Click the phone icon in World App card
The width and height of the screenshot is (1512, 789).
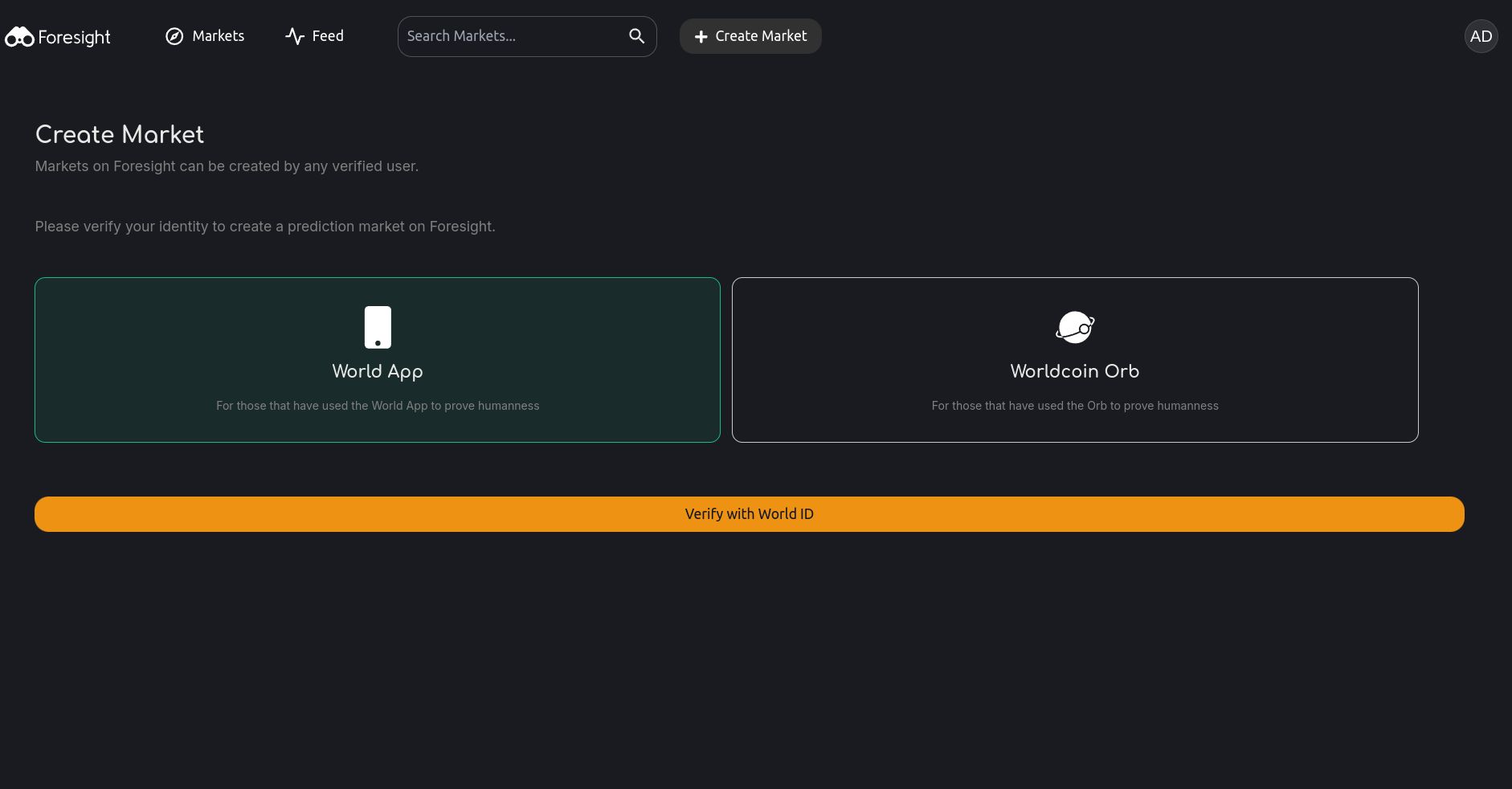[x=378, y=327]
